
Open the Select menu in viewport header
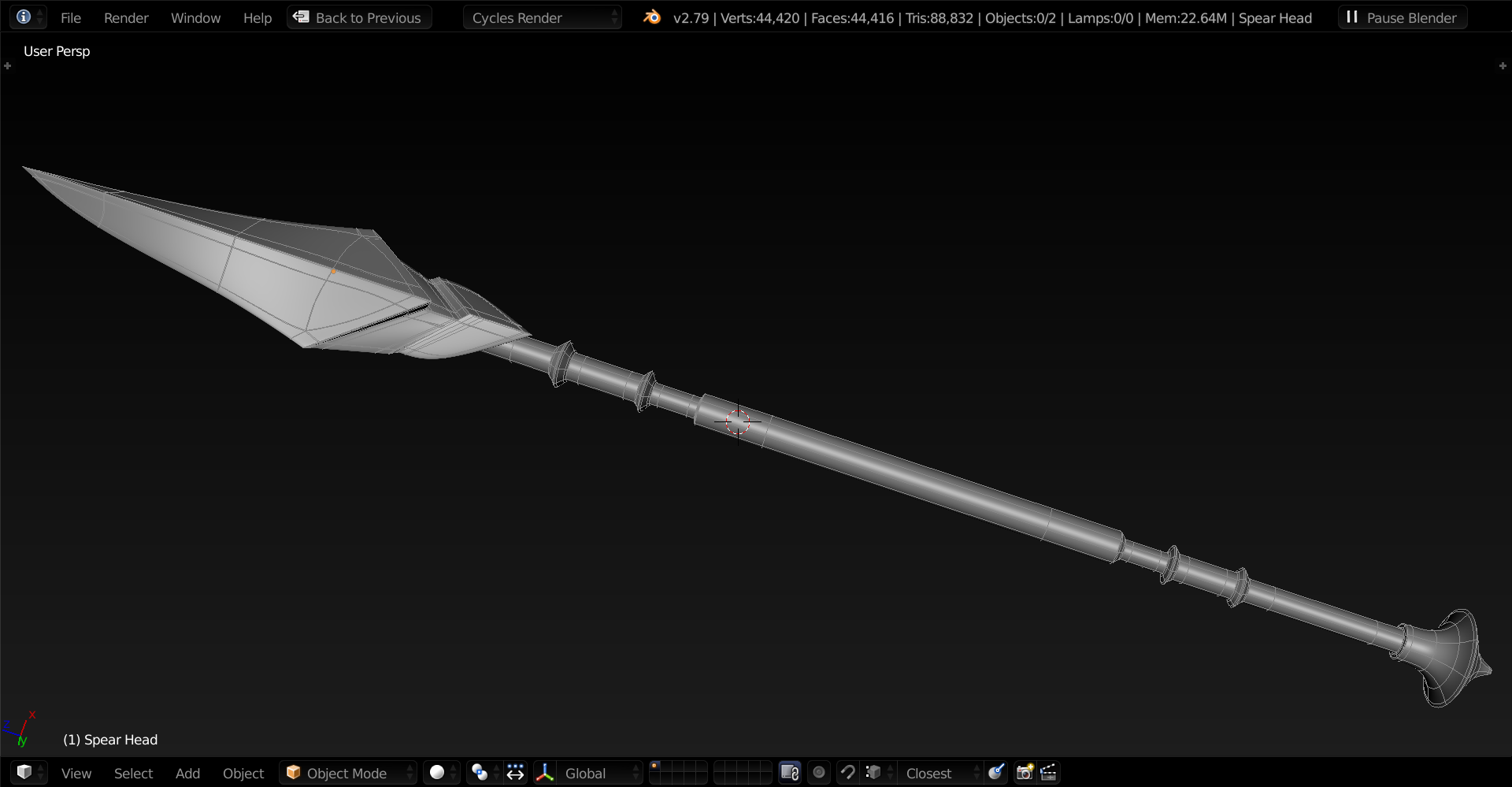pyautogui.click(x=133, y=774)
